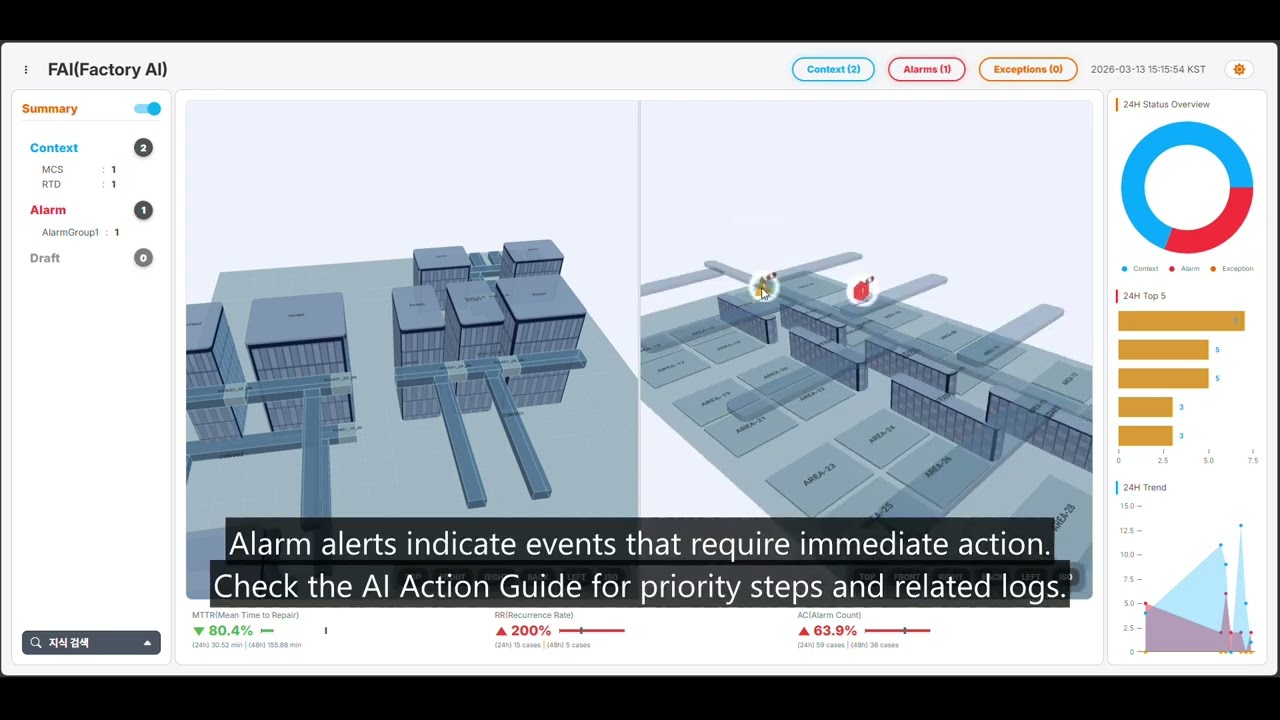Click the tallest blue peak in 24H Trend
This screenshot has height=720, width=1280.
(1241, 527)
